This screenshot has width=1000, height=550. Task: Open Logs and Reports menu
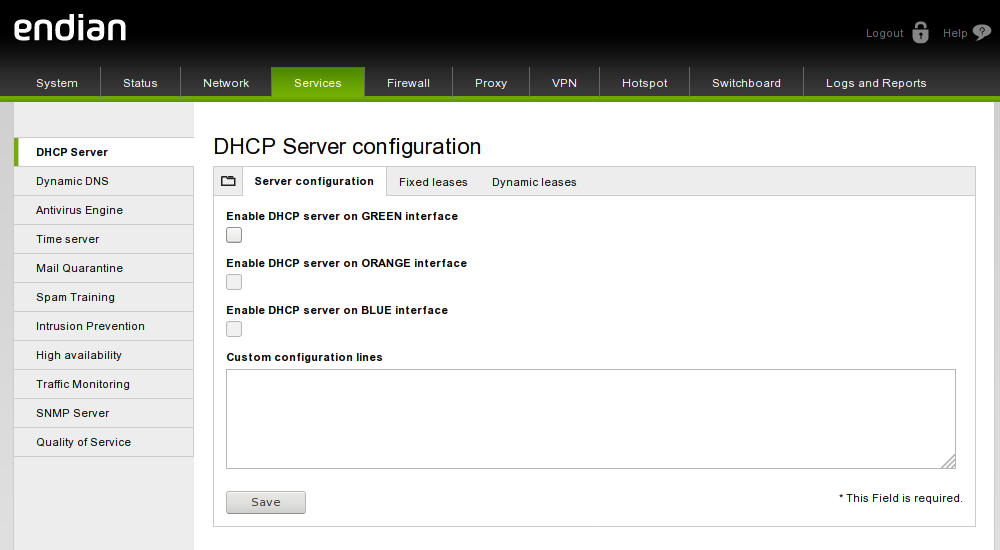876,83
